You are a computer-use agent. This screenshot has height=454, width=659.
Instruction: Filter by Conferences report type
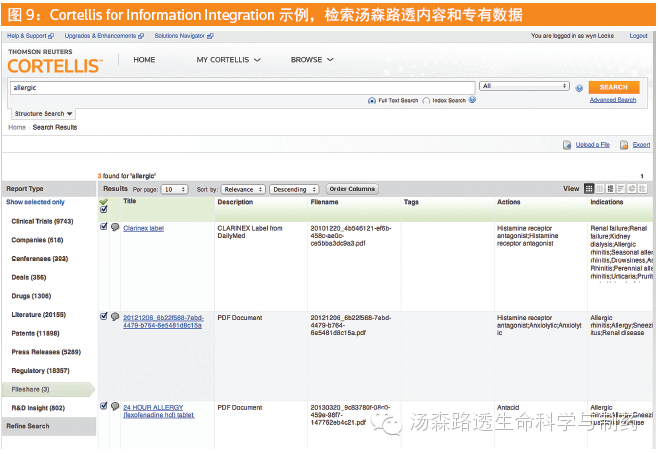click(40, 259)
